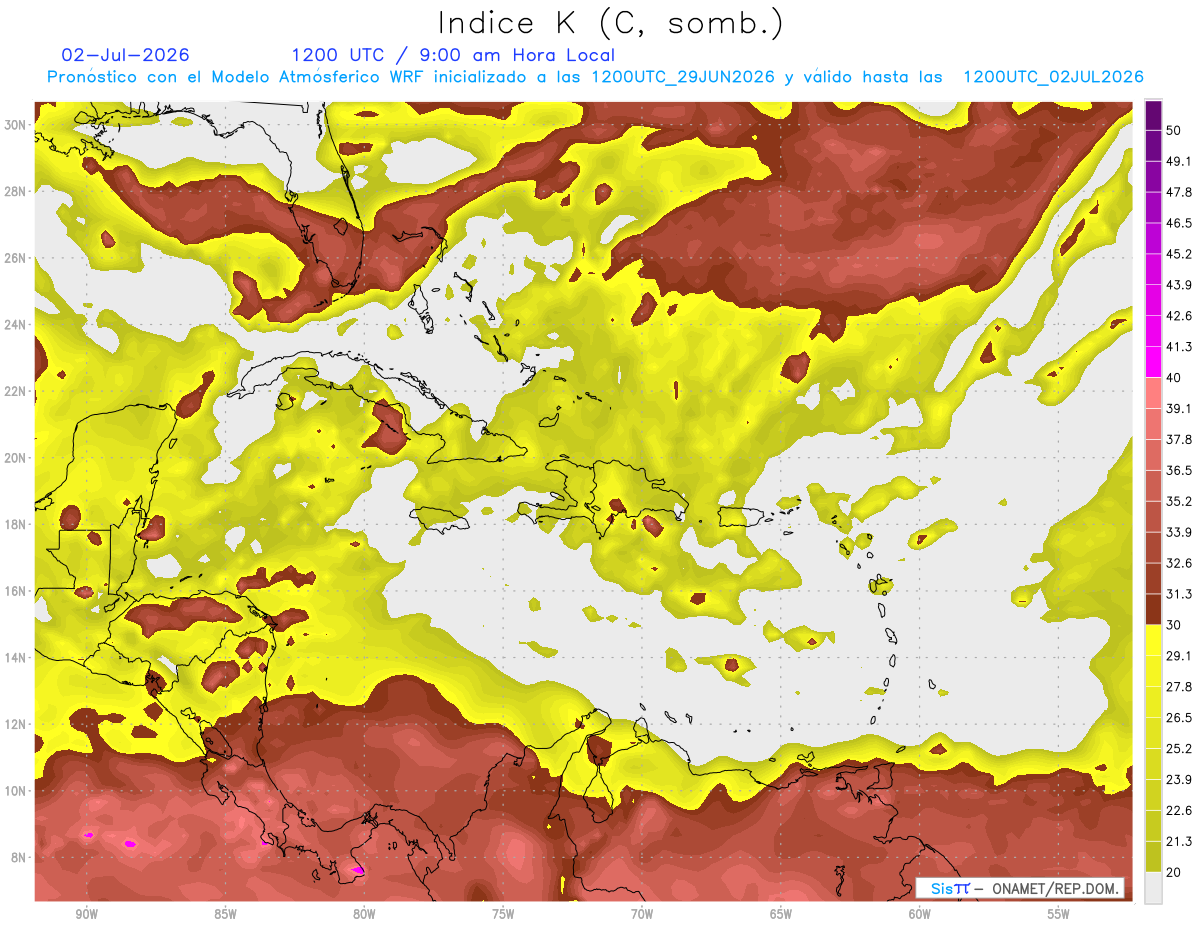1200x927 pixels.
Task: Click the 80W longitude label
Action: pos(364,915)
